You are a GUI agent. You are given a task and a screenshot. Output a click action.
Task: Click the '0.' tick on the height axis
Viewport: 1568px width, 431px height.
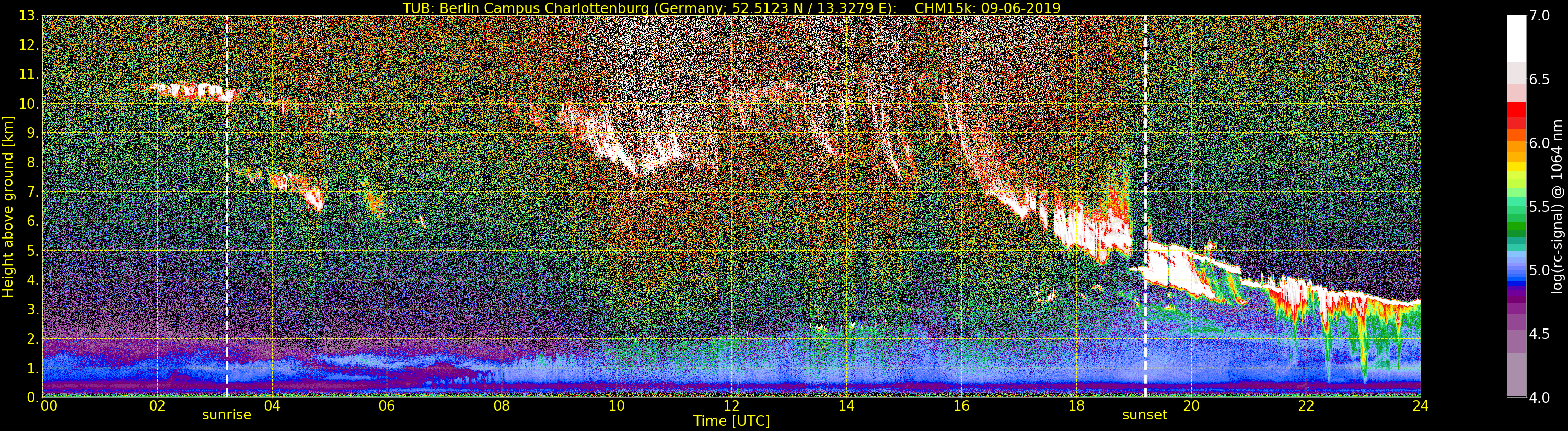click(x=32, y=397)
